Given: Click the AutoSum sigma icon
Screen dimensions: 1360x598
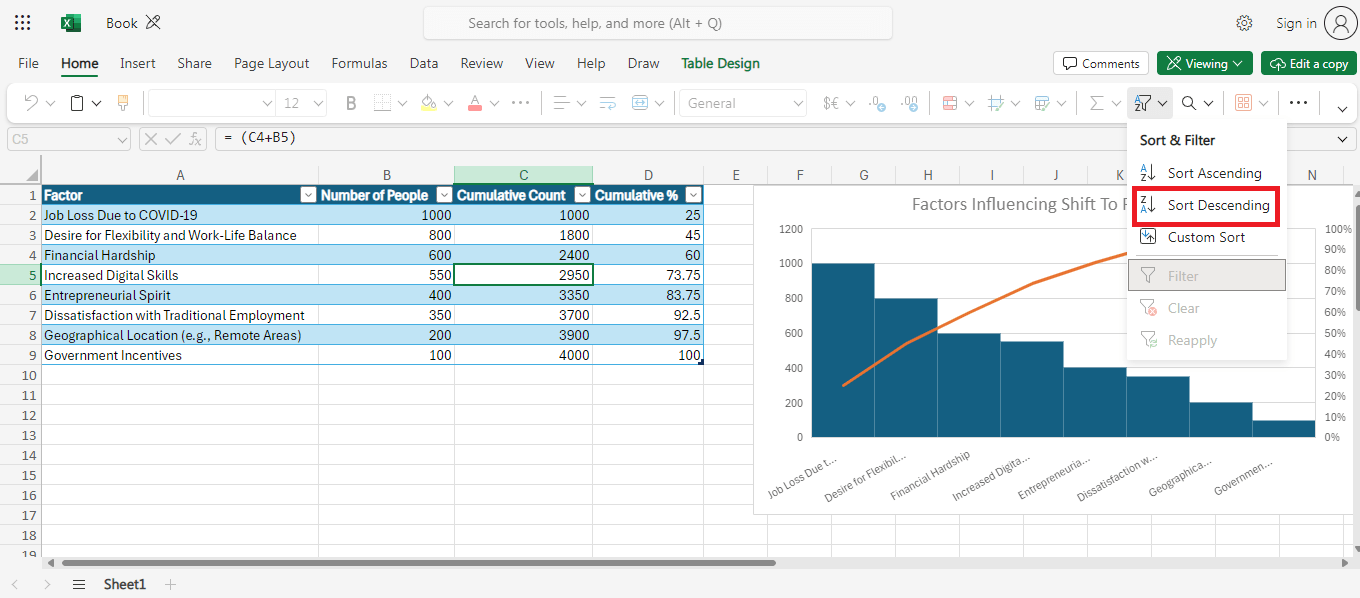Looking at the screenshot, I should pos(1096,103).
